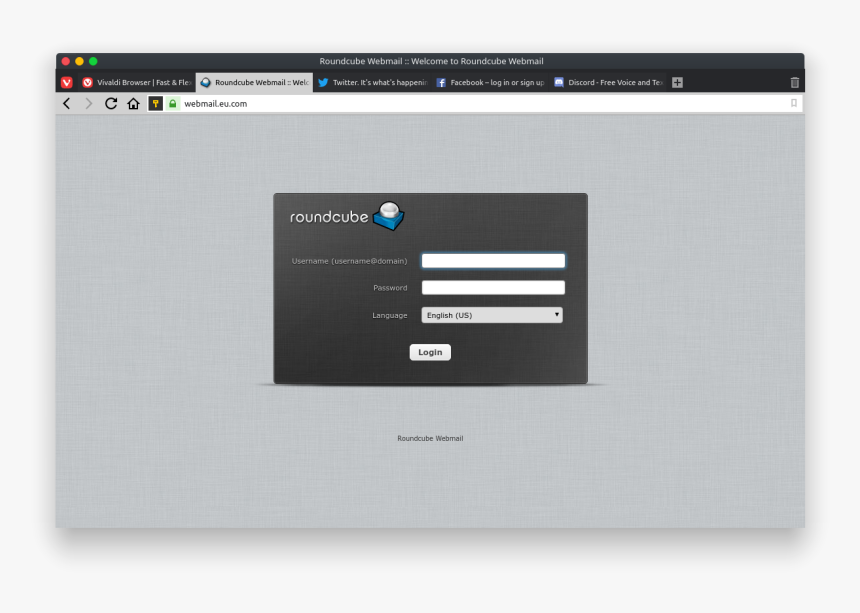Click the Roundcube Webmail footer text
This screenshot has height=613, width=860.
pos(430,437)
